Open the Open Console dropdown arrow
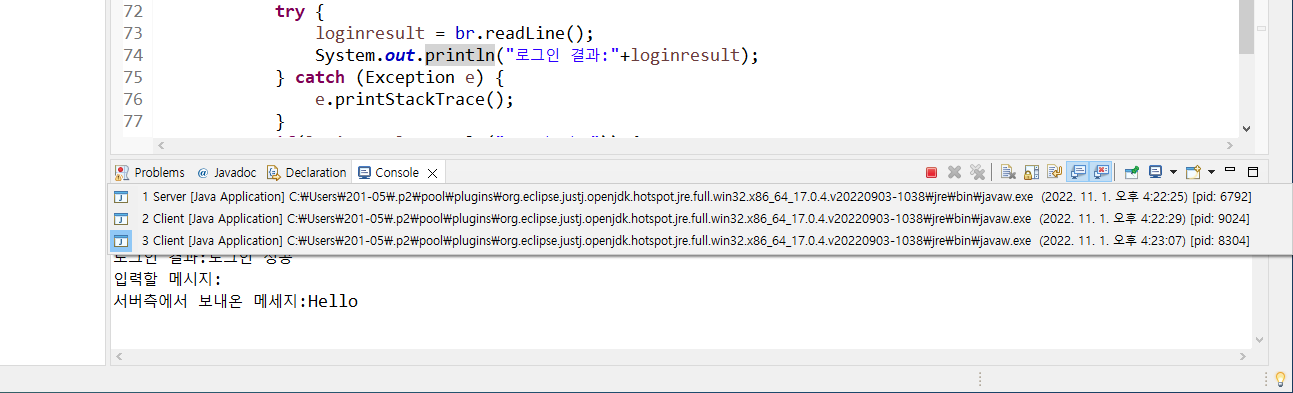Viewport: 1293px width, 393px height. point(1211,172)
